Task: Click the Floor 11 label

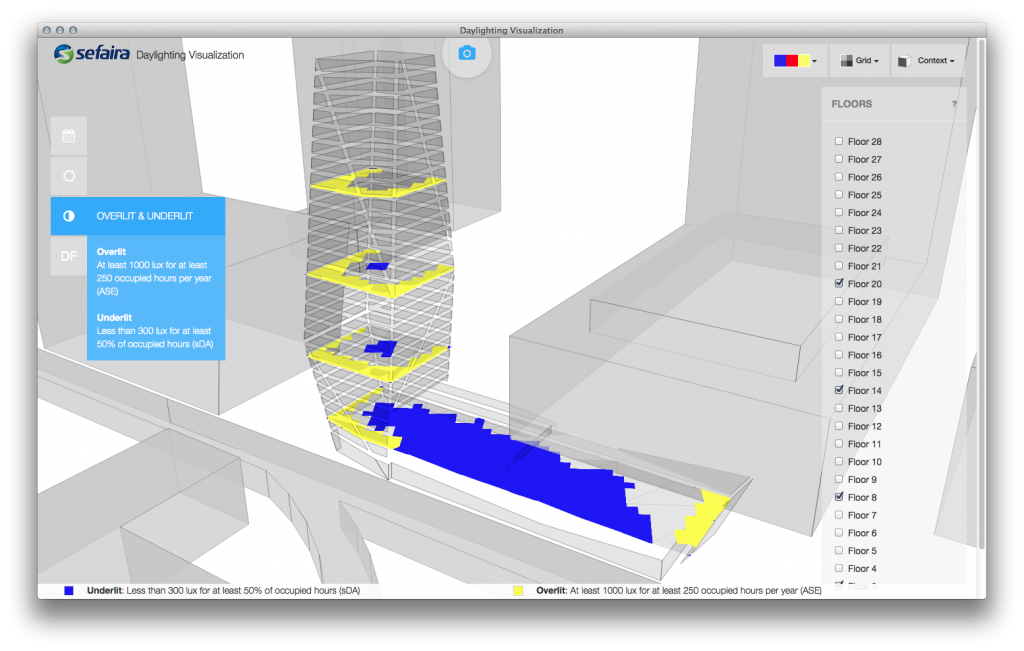Action: (864, 444)
